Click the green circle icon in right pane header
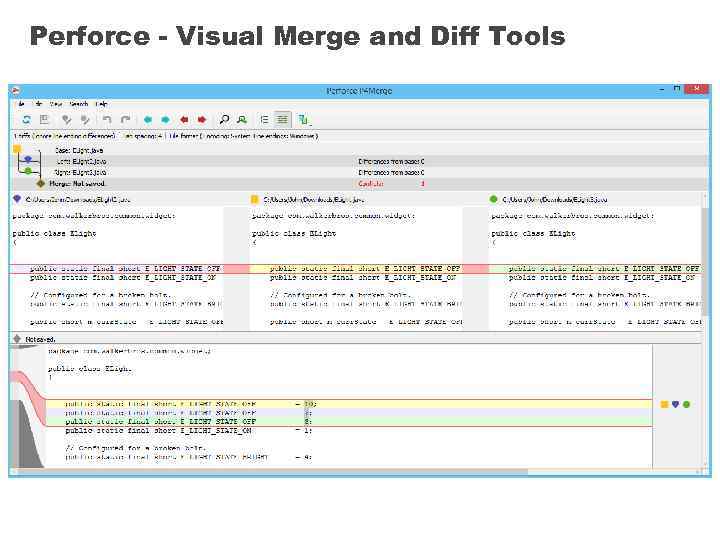The width and height of the screenshot is (720, 540). click(494, 199)
